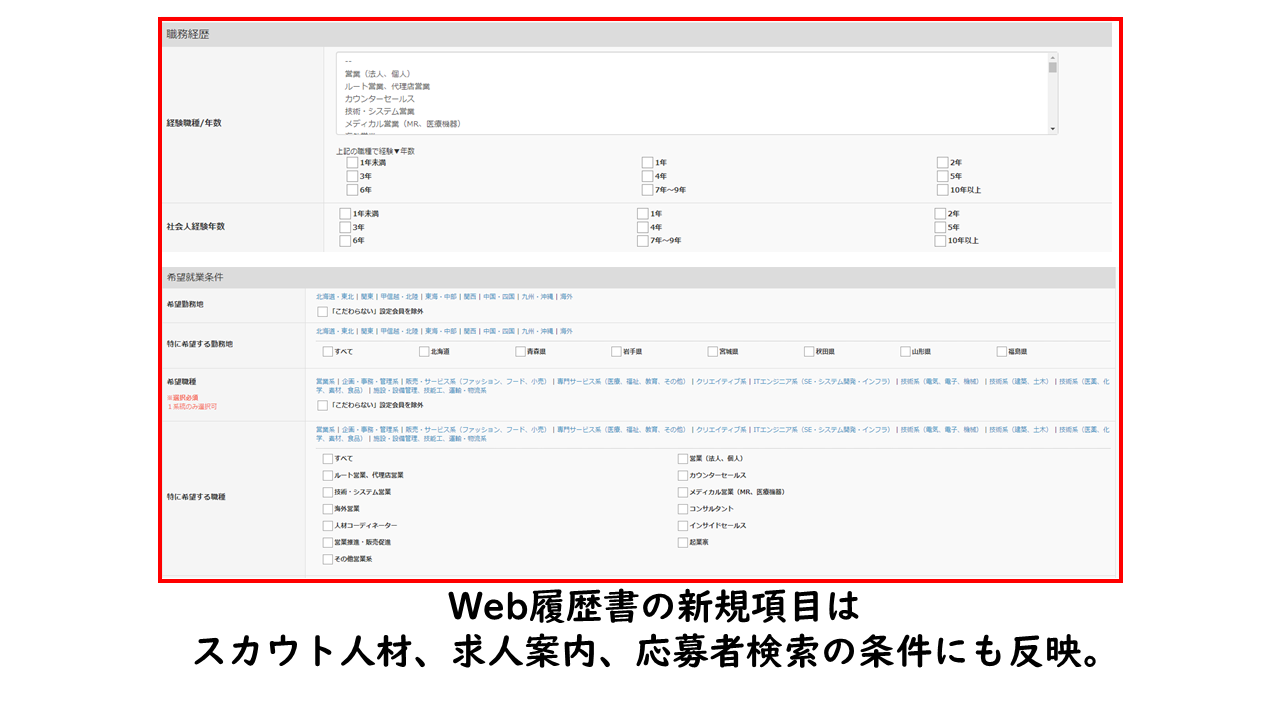Check 10年以上 under 経験職種/年数
Screen dimensions: 1280x720
coord(942,189)
